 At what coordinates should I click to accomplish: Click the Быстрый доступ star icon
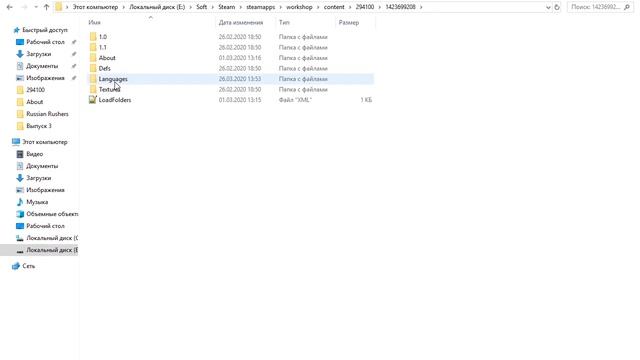(x=16, y=30)
